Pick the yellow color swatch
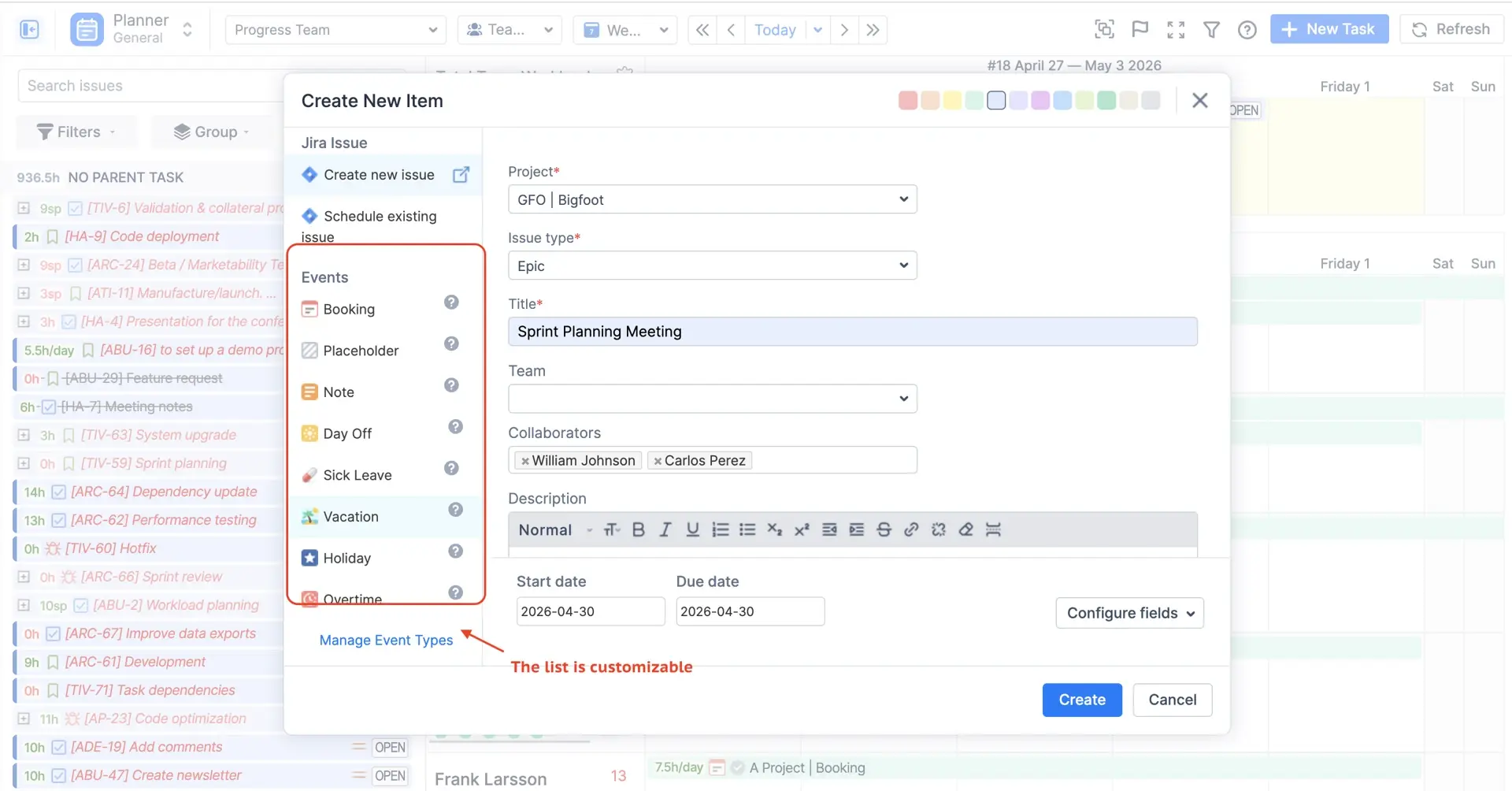The height and width of the screenshot is (791, 1512). [x=952, y=100]
